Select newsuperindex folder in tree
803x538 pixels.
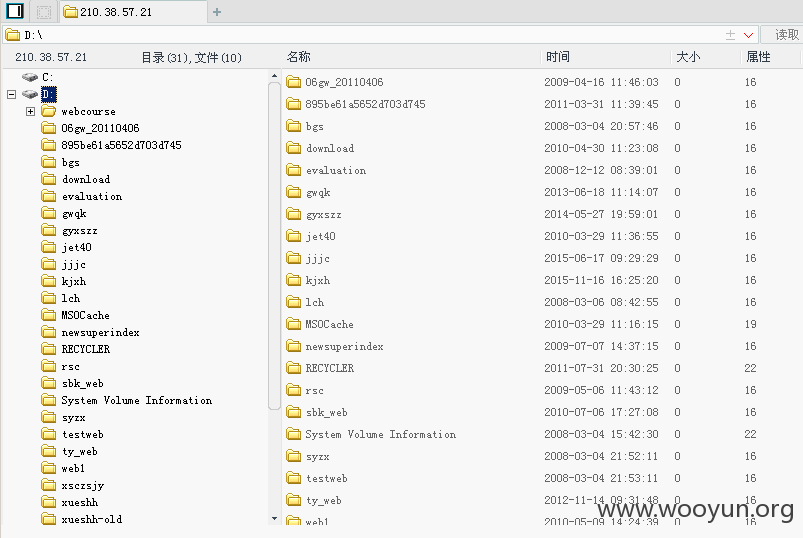click(x=100, y=332)
